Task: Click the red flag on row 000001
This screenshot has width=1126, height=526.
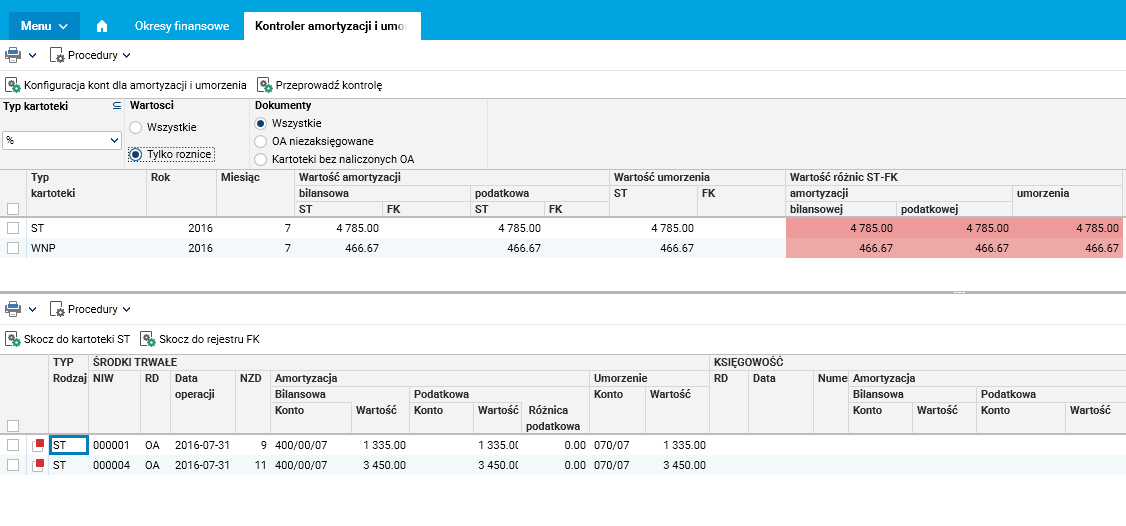Action: (38, 445)
